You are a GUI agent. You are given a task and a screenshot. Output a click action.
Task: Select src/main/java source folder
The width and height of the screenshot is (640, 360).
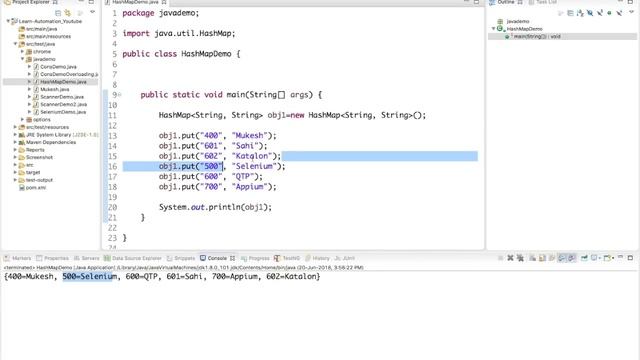pyautogui.click(x=41, y=29)
